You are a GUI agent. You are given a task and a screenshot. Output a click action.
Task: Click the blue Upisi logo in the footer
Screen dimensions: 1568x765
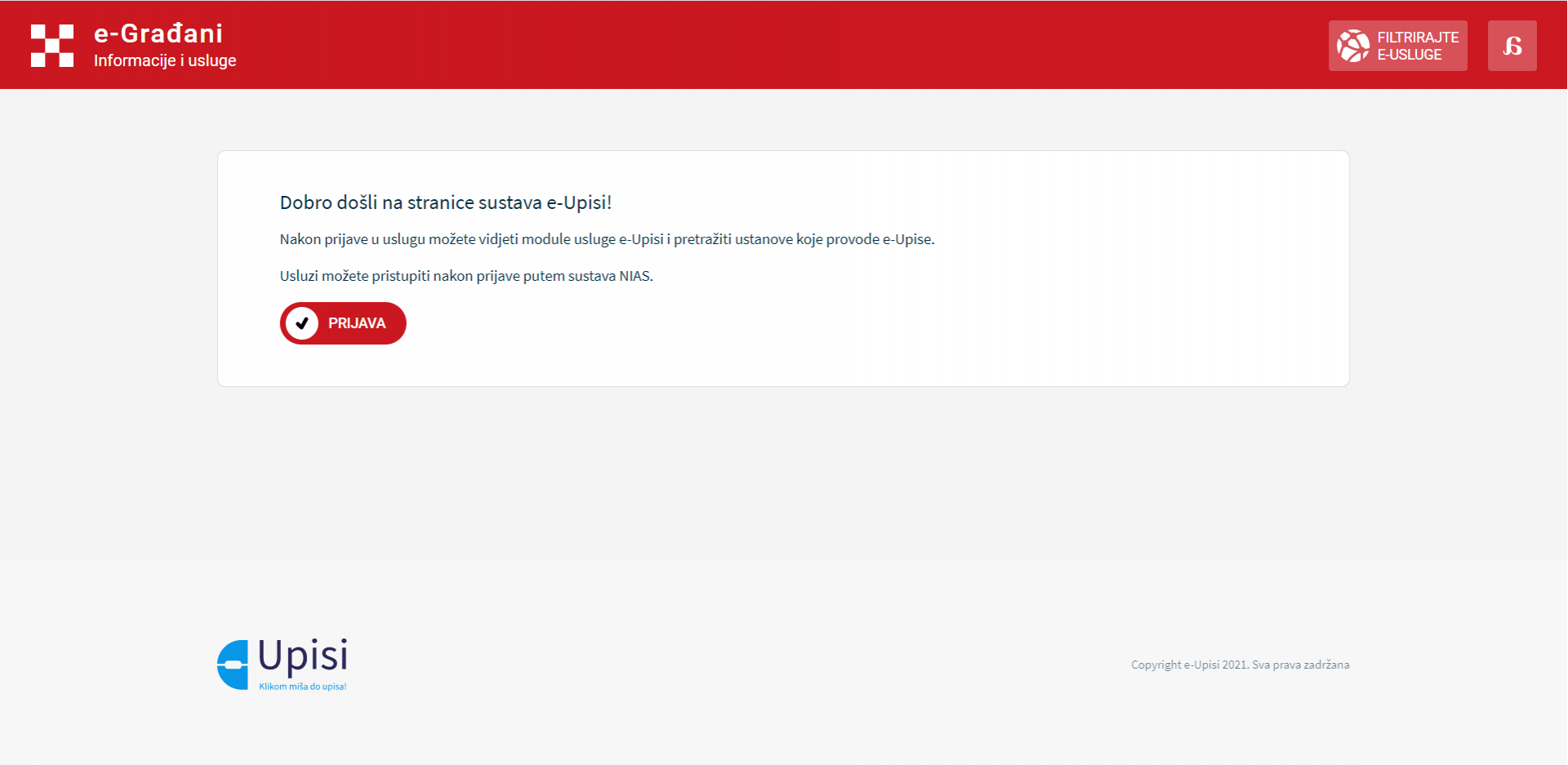click(234, 663)
